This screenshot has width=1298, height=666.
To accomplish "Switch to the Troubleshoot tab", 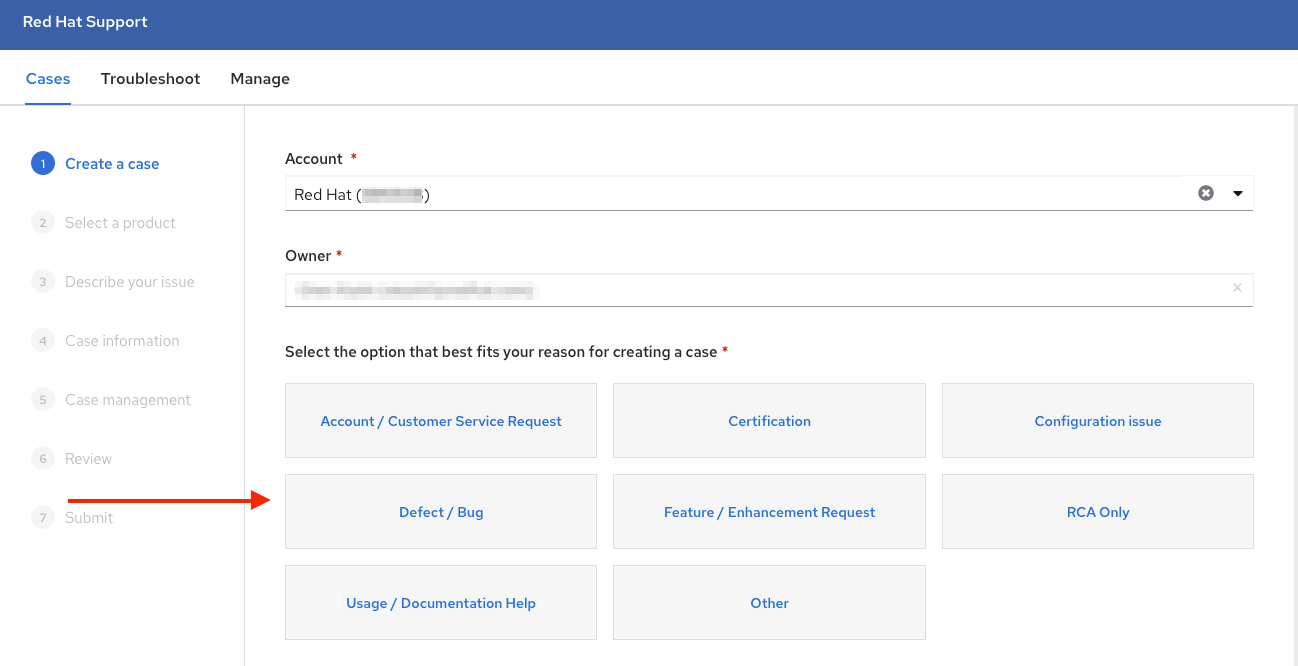I will 150,79.
